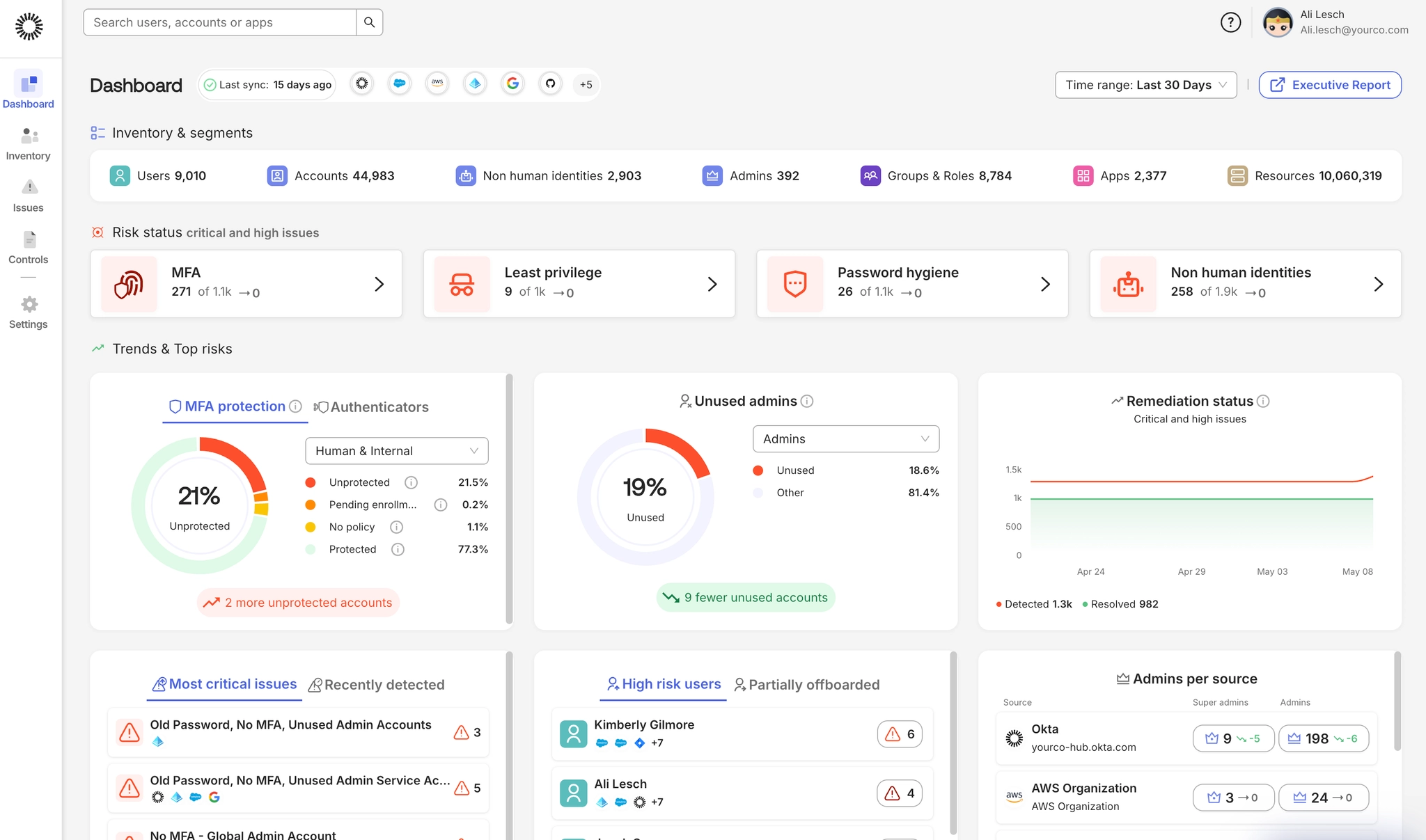This screenshot has width=1426, height=840.
Task: Click the search magnifier button
Action: [369, 23]
